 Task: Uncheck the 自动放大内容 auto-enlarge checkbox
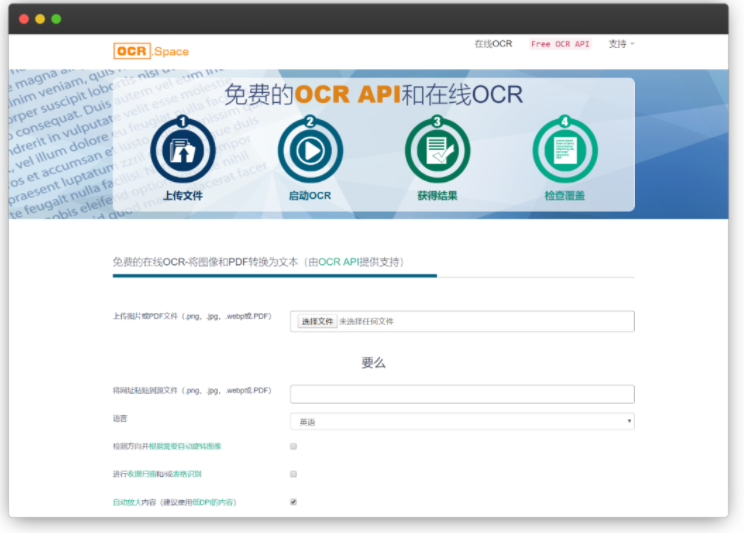293,502
